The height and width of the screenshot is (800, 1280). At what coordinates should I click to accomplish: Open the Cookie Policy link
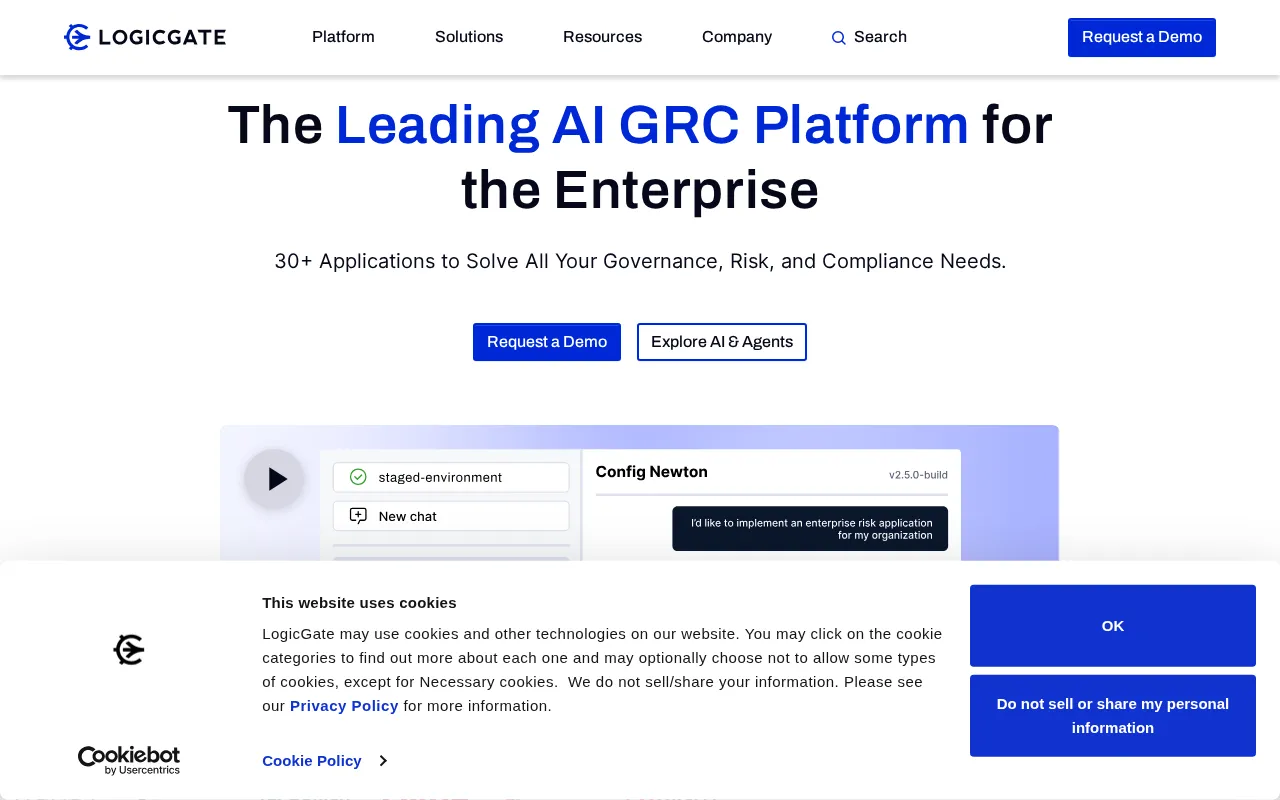[312, 761]
